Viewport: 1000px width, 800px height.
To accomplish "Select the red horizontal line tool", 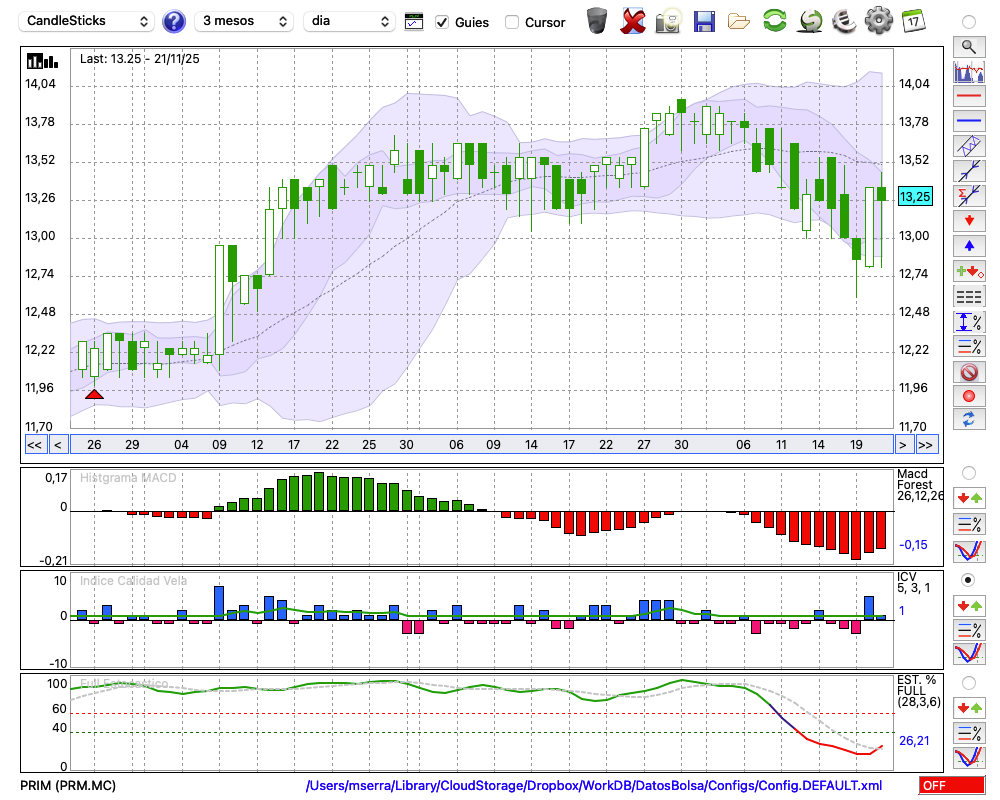I will (969, 96).
